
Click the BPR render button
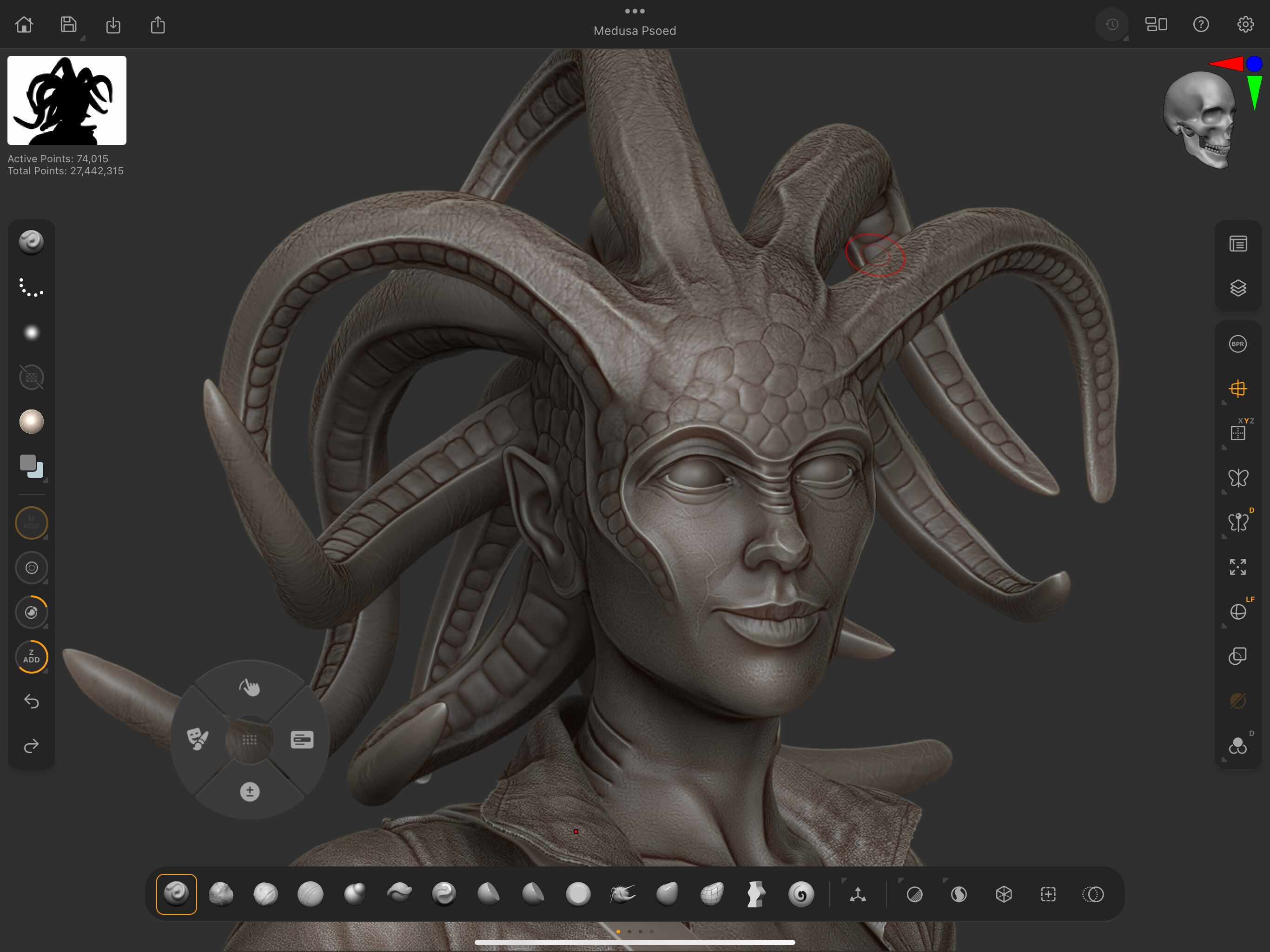click(1237, 344)
